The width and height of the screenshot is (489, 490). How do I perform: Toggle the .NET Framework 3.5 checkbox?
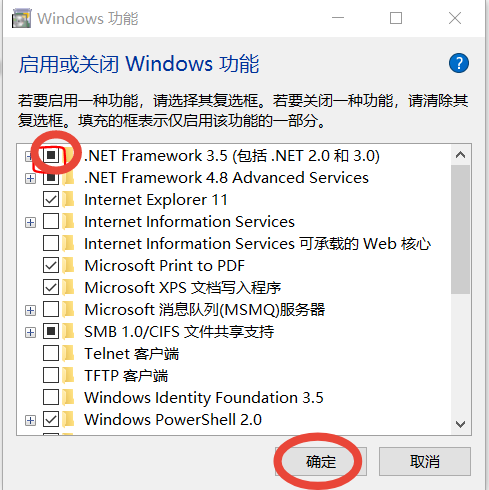pos(51,155)
